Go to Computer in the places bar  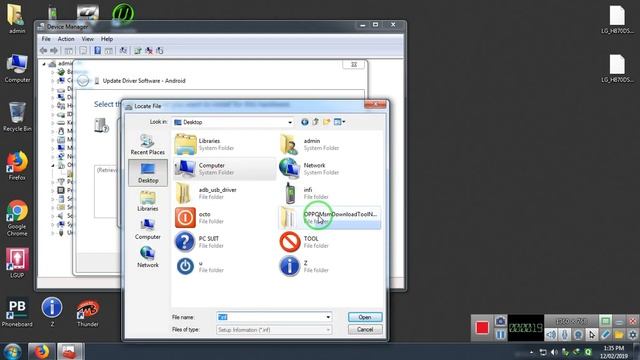(148, 229)
